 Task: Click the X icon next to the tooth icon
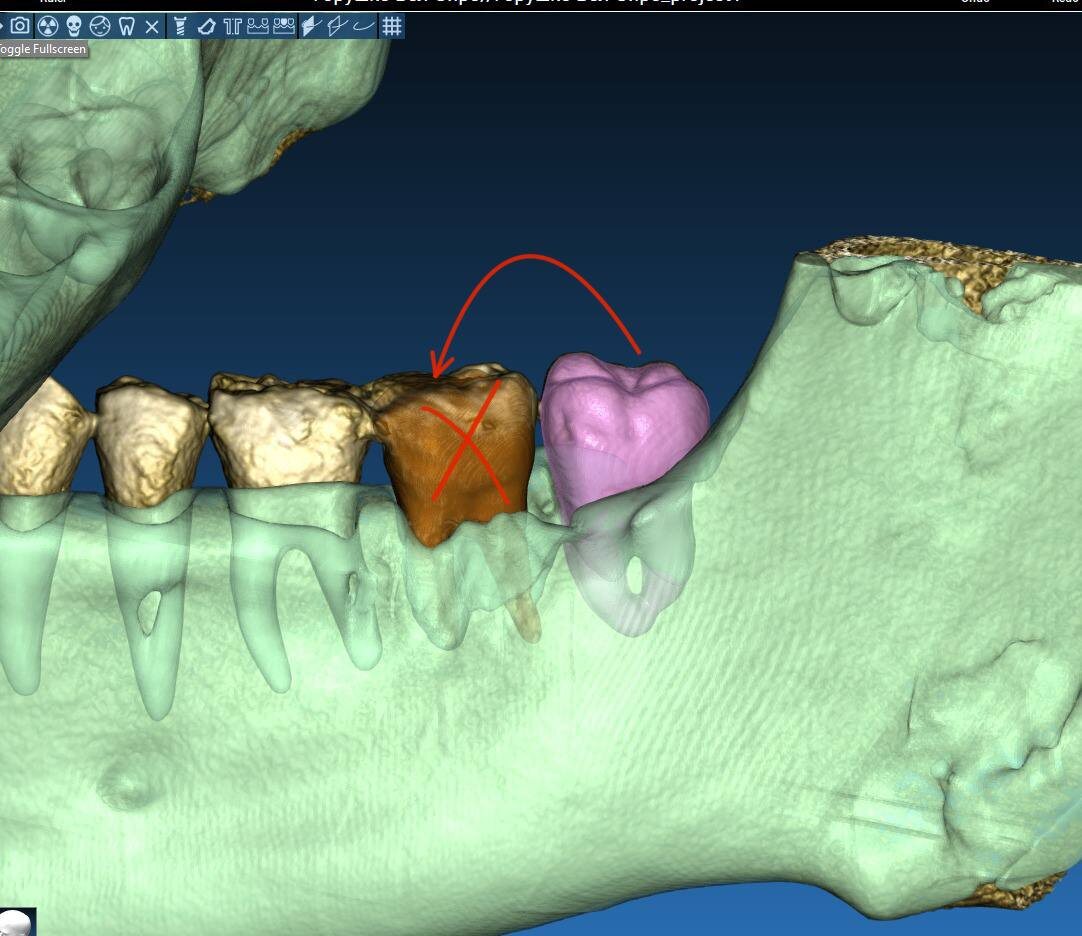click(152, 27)
